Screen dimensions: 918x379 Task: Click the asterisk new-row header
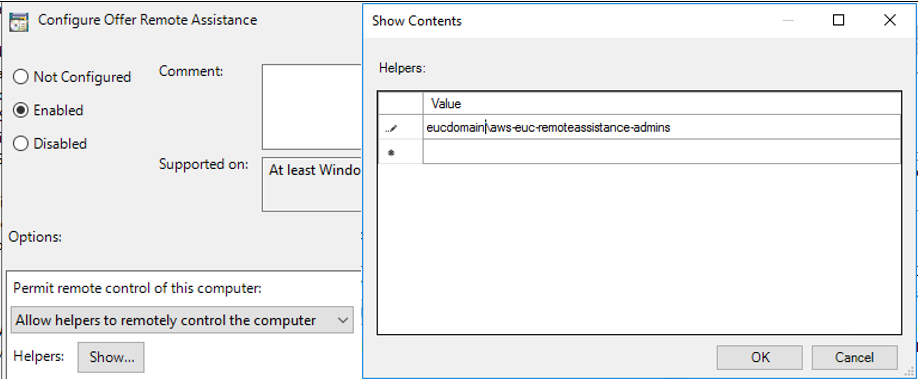pos(400,152)
